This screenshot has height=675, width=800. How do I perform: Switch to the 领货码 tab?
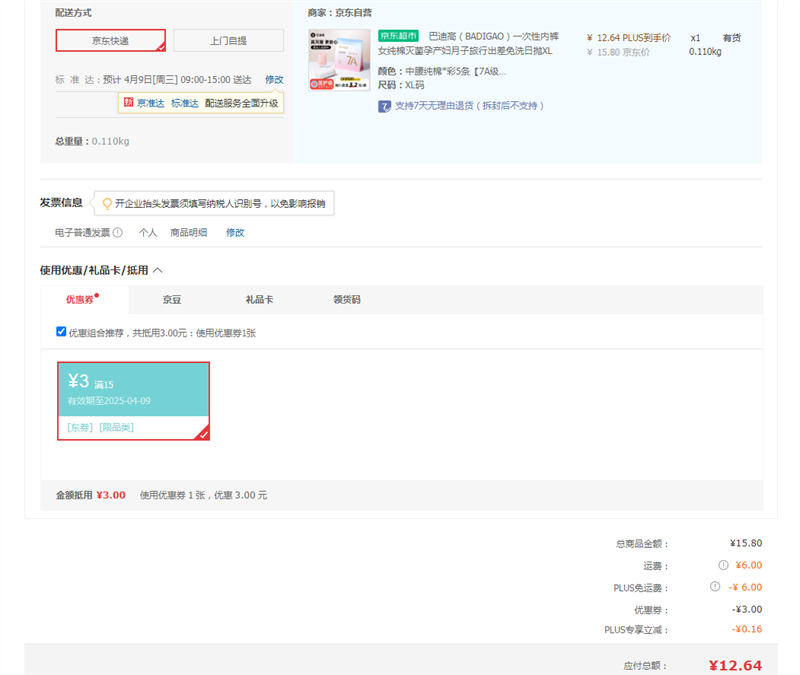pos(346,299)
